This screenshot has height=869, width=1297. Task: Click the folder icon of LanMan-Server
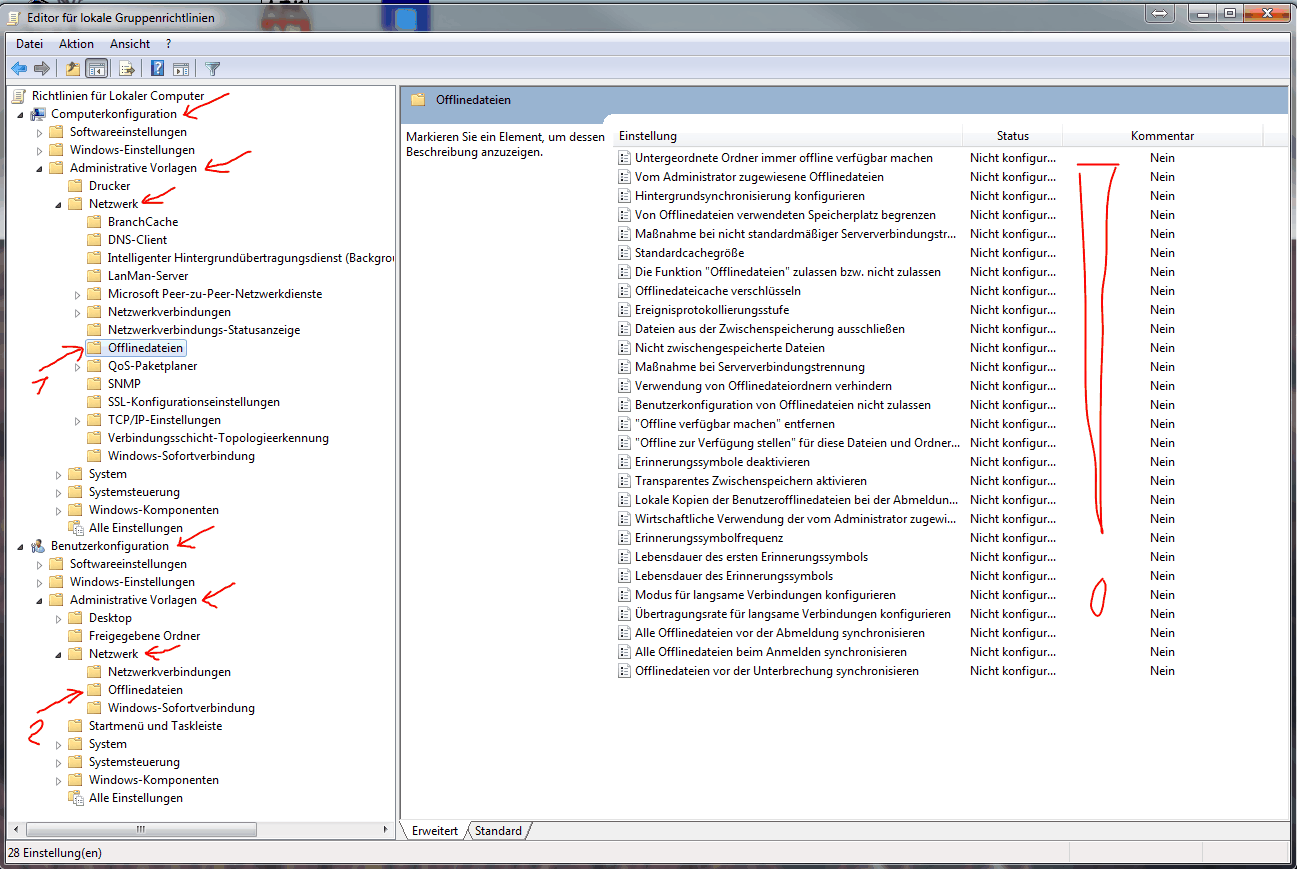94,276
